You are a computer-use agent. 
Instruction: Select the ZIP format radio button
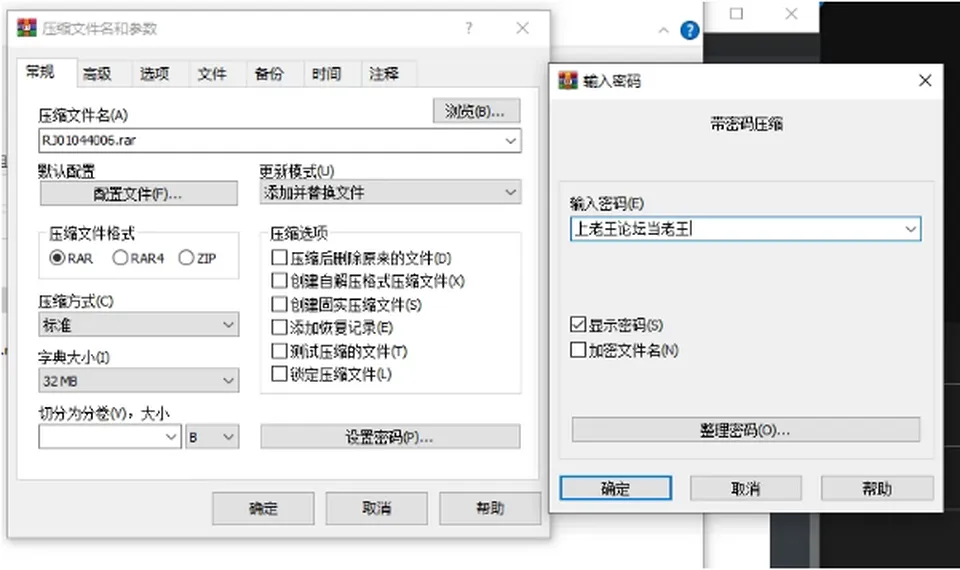click(x=186, y=258)
